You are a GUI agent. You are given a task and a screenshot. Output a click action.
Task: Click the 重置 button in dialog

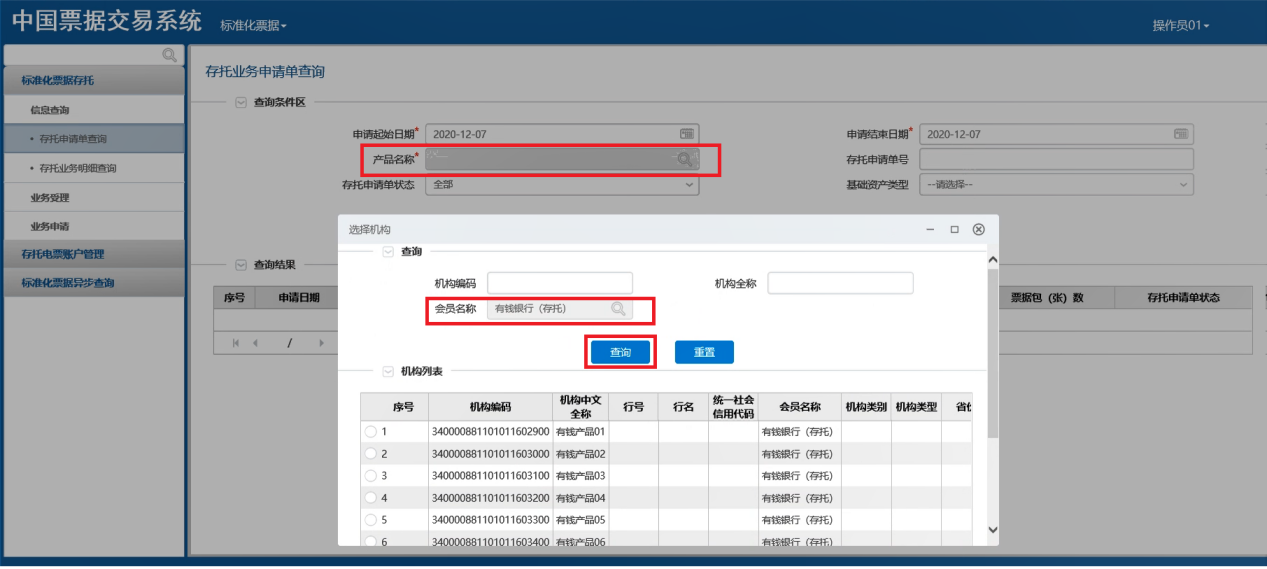[x=704, y=353]
